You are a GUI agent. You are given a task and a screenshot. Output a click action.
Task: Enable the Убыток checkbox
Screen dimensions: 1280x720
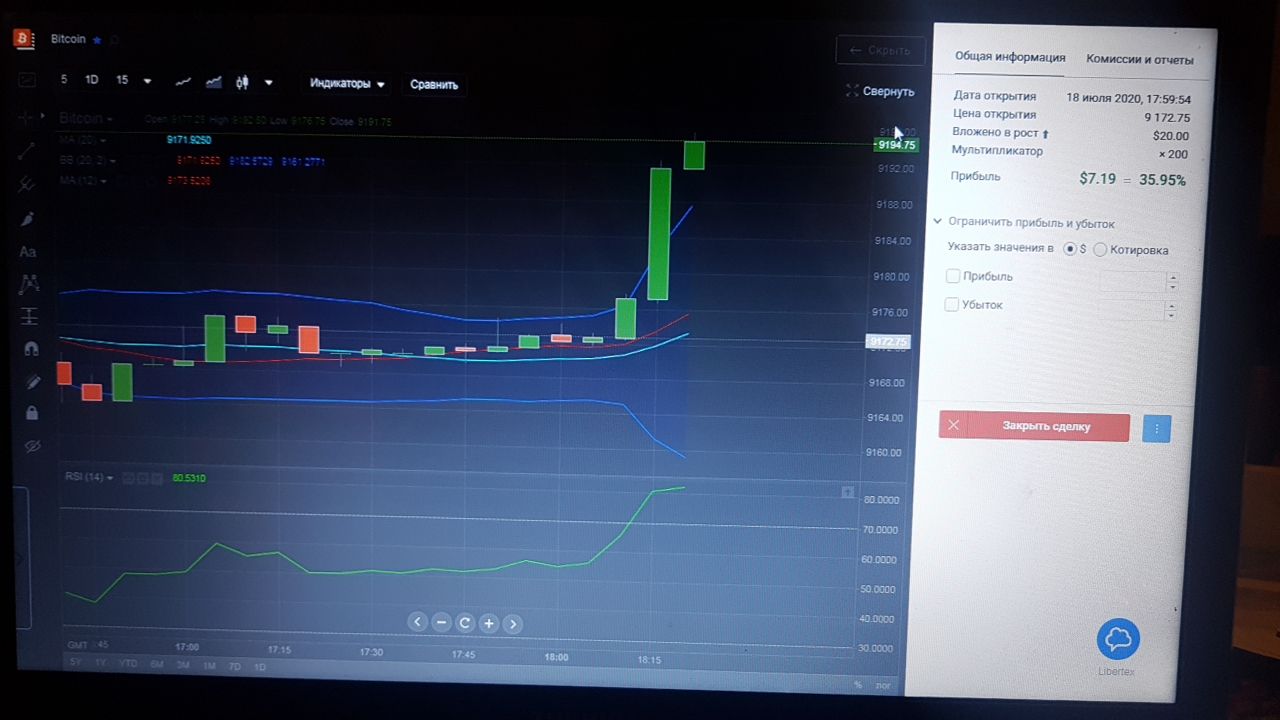tap(951, 304)
